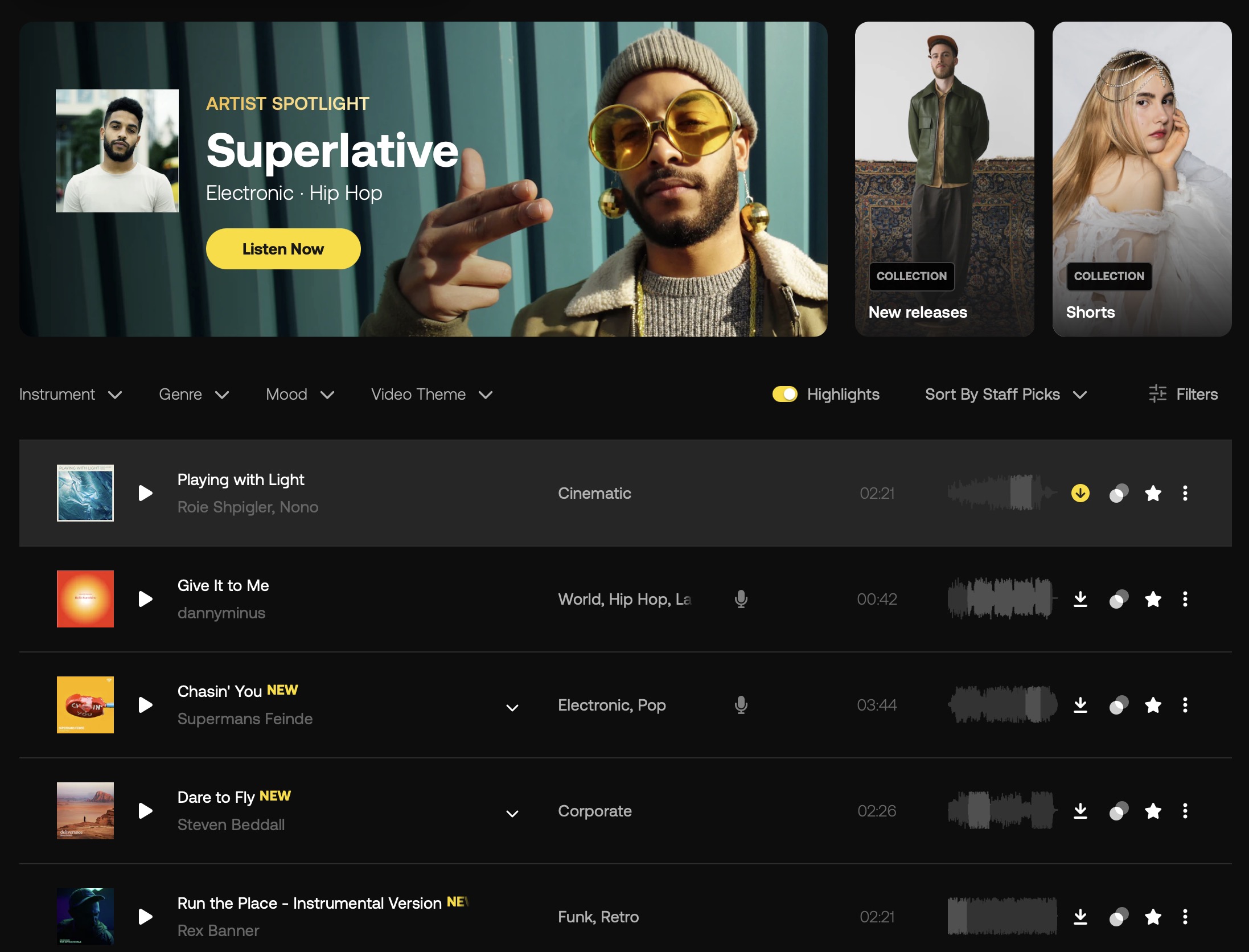The width and height of the screenshot is (1249, 952).
Task: Turn off the Highlights toggle
Action: click(784, 394)
